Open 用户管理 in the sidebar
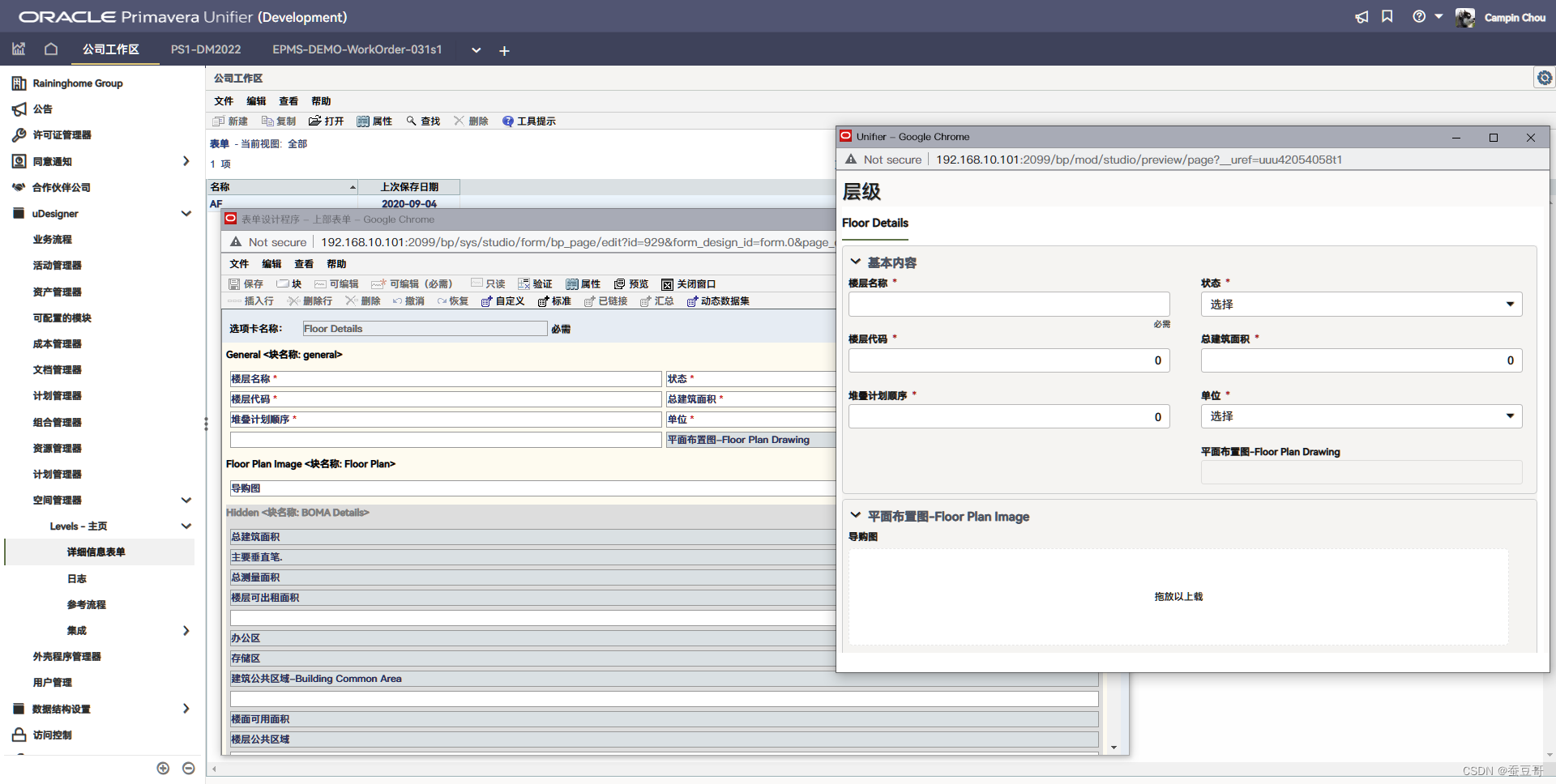1556x784 pixels. pyautogui.click(x=53, y=683)
